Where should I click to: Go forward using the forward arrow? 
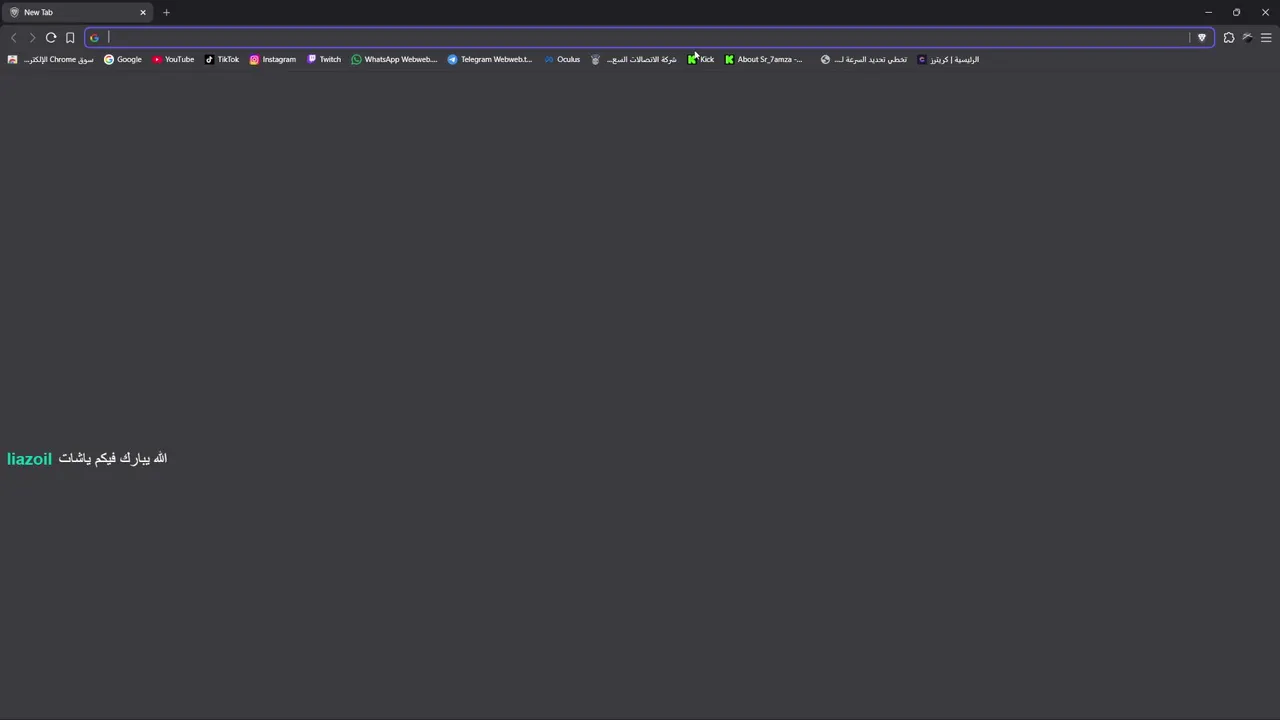(32, 38)
